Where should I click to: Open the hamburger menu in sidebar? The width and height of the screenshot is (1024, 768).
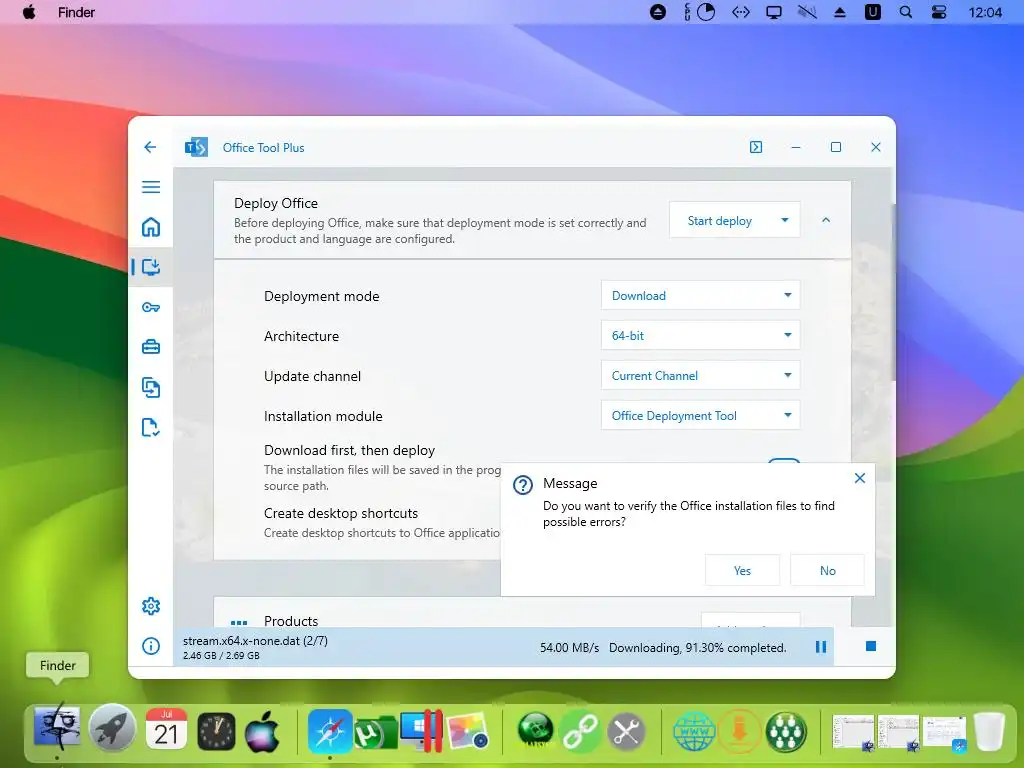(x=151, y=187)
